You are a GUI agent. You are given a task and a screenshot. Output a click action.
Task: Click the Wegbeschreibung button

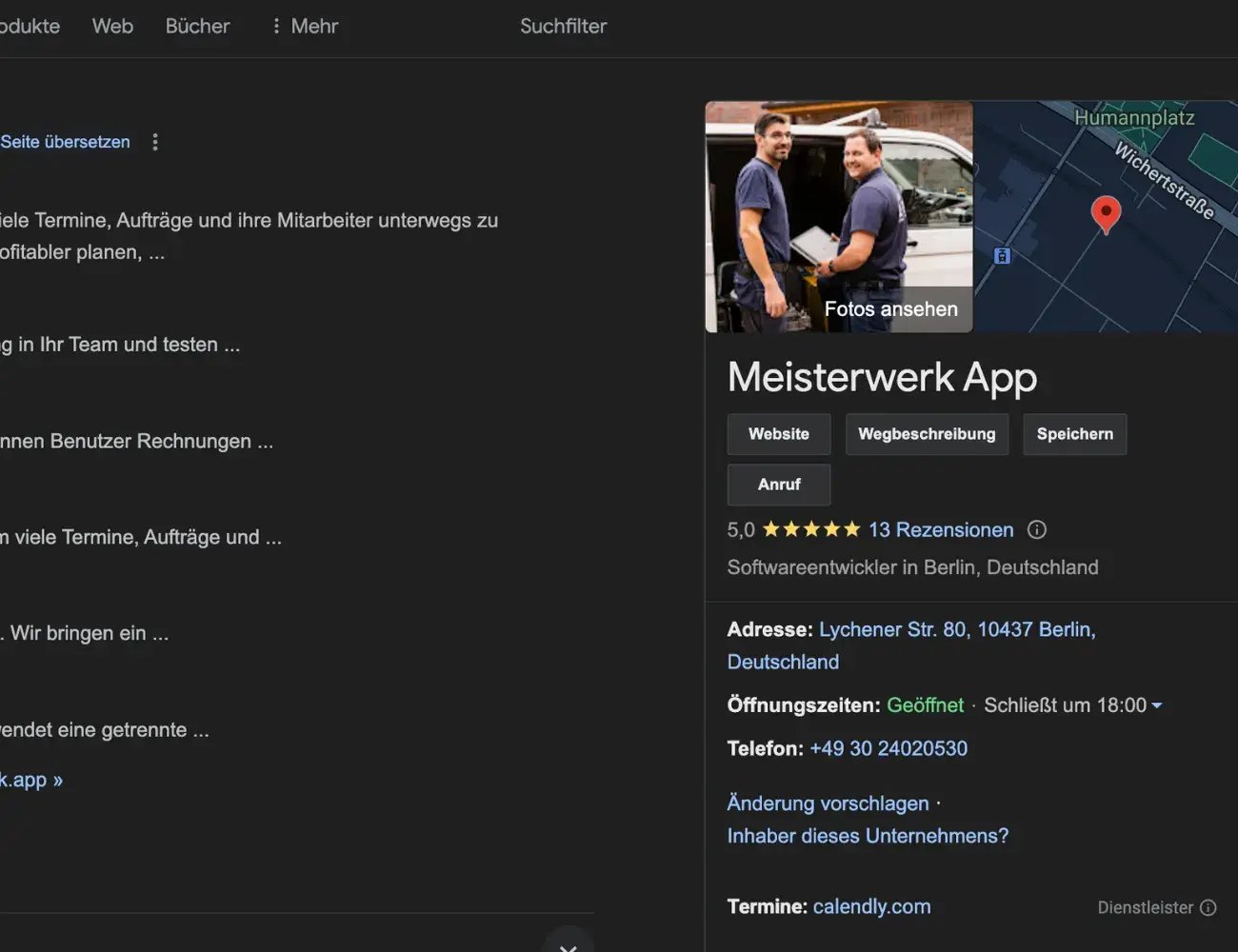pyautogui.click(x=927, y=434)
